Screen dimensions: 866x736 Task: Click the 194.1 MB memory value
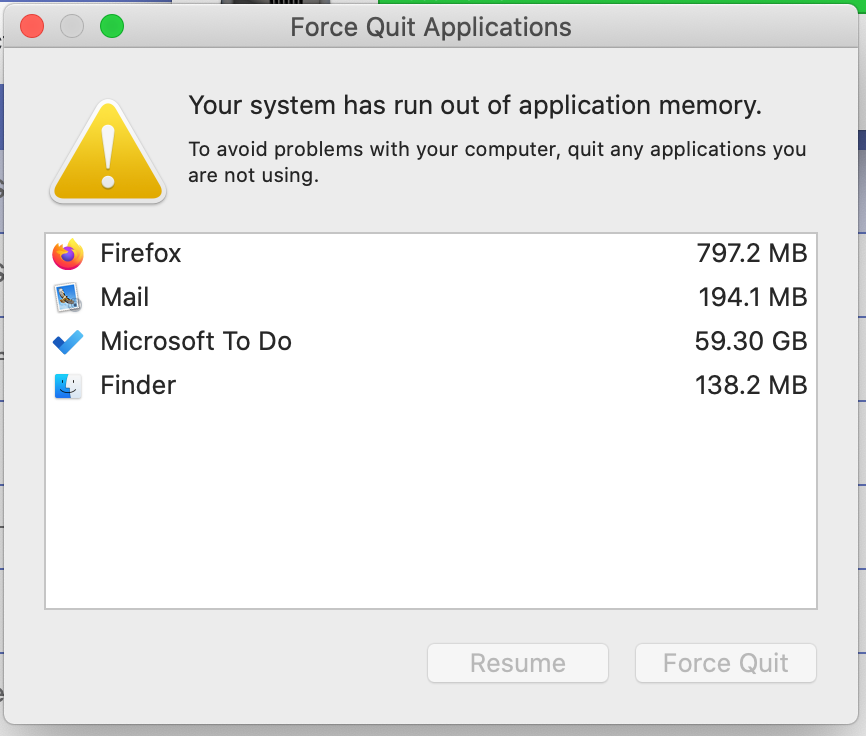[x=752, y=298]
